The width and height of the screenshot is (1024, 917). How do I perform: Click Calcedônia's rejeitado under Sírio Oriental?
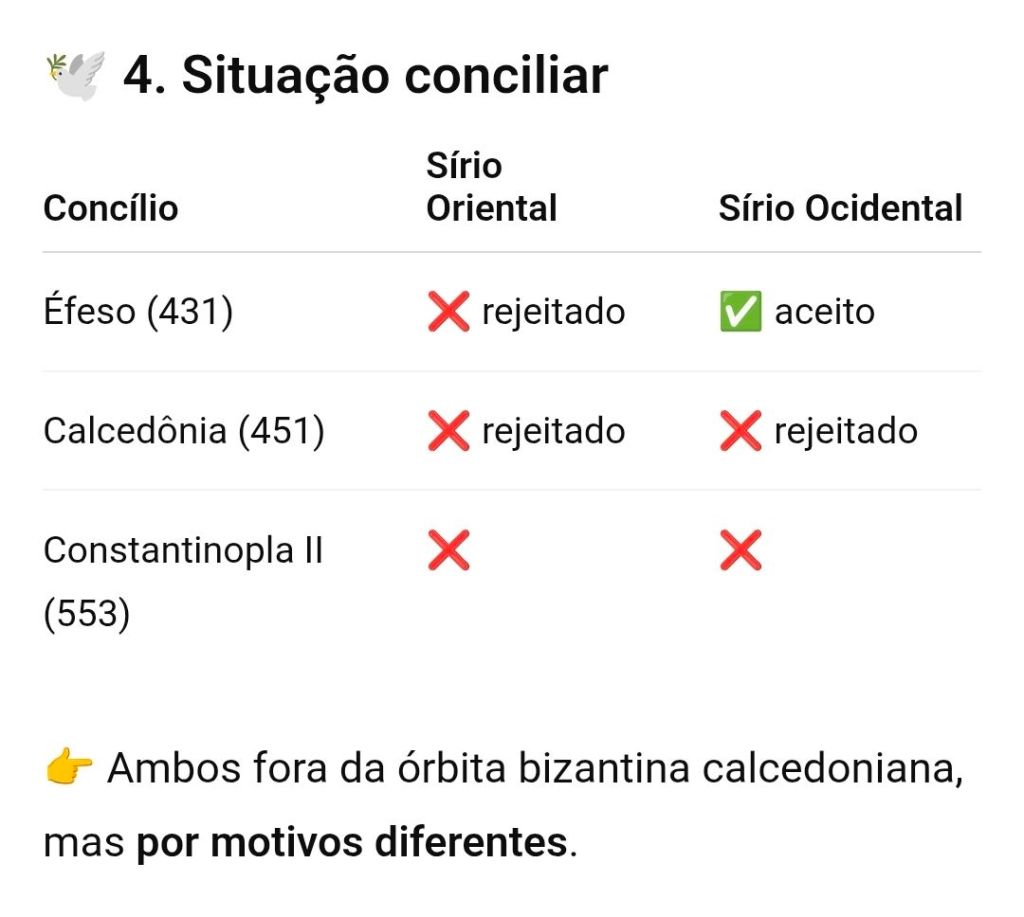pos(553,431)
